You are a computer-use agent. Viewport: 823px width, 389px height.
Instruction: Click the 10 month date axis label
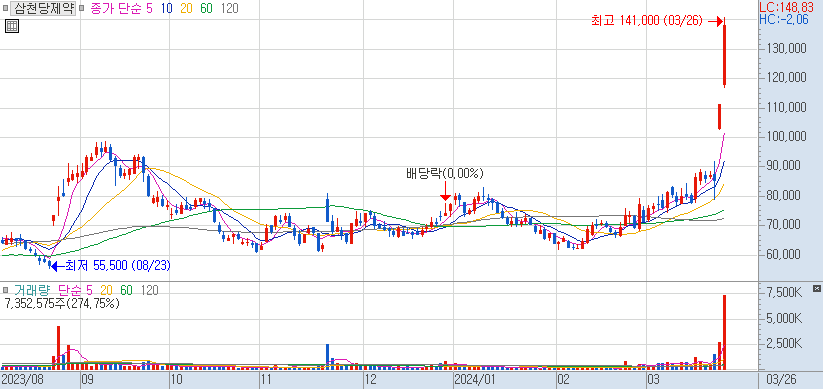[176, 379]
